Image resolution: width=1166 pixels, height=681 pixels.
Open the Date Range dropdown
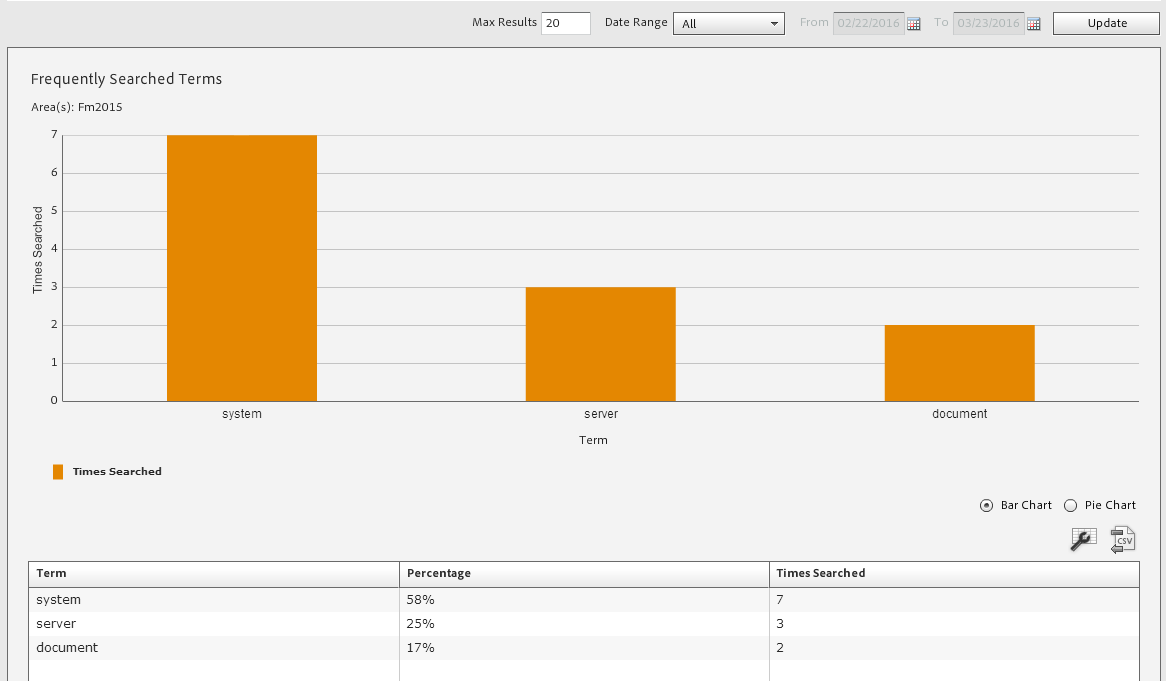pos(728,22)
